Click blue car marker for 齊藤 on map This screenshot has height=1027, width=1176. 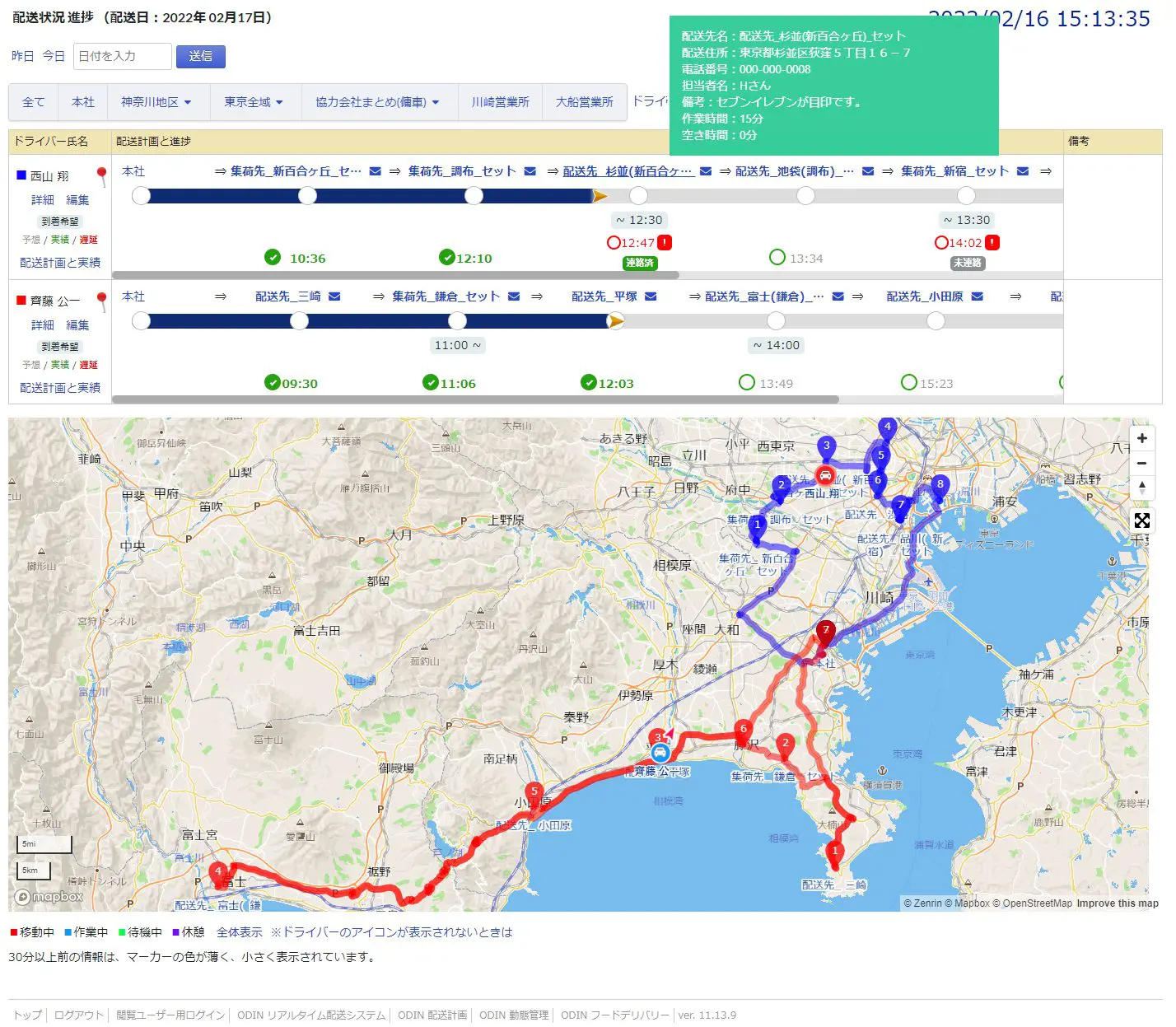point(660,753)
